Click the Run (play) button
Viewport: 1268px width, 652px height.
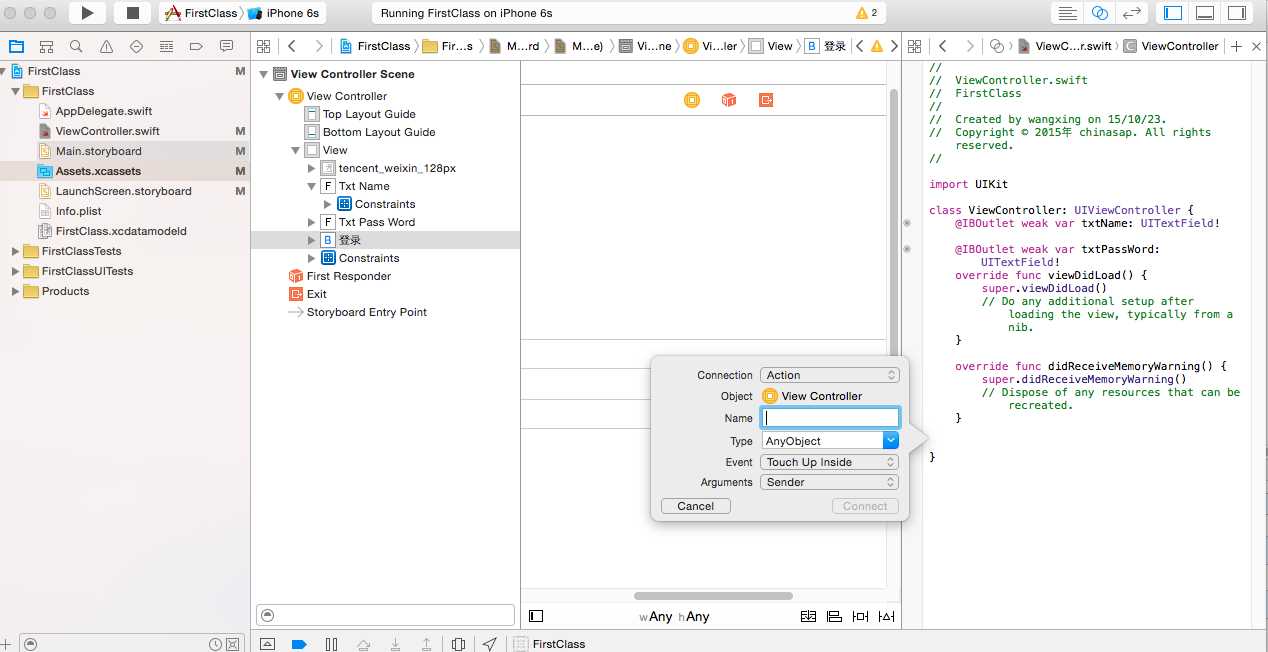88,13
